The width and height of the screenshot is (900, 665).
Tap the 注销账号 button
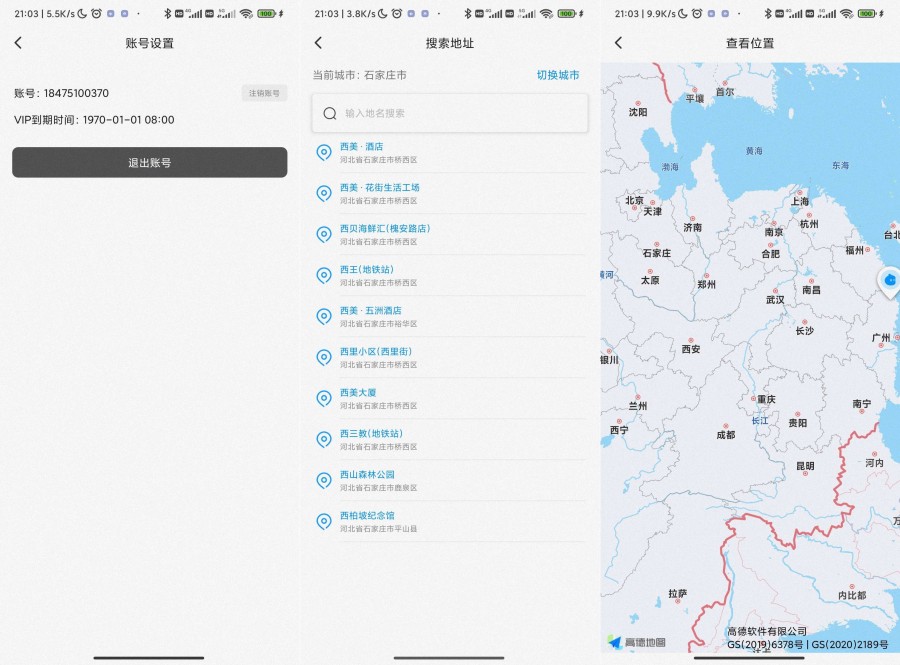point(267,93)
